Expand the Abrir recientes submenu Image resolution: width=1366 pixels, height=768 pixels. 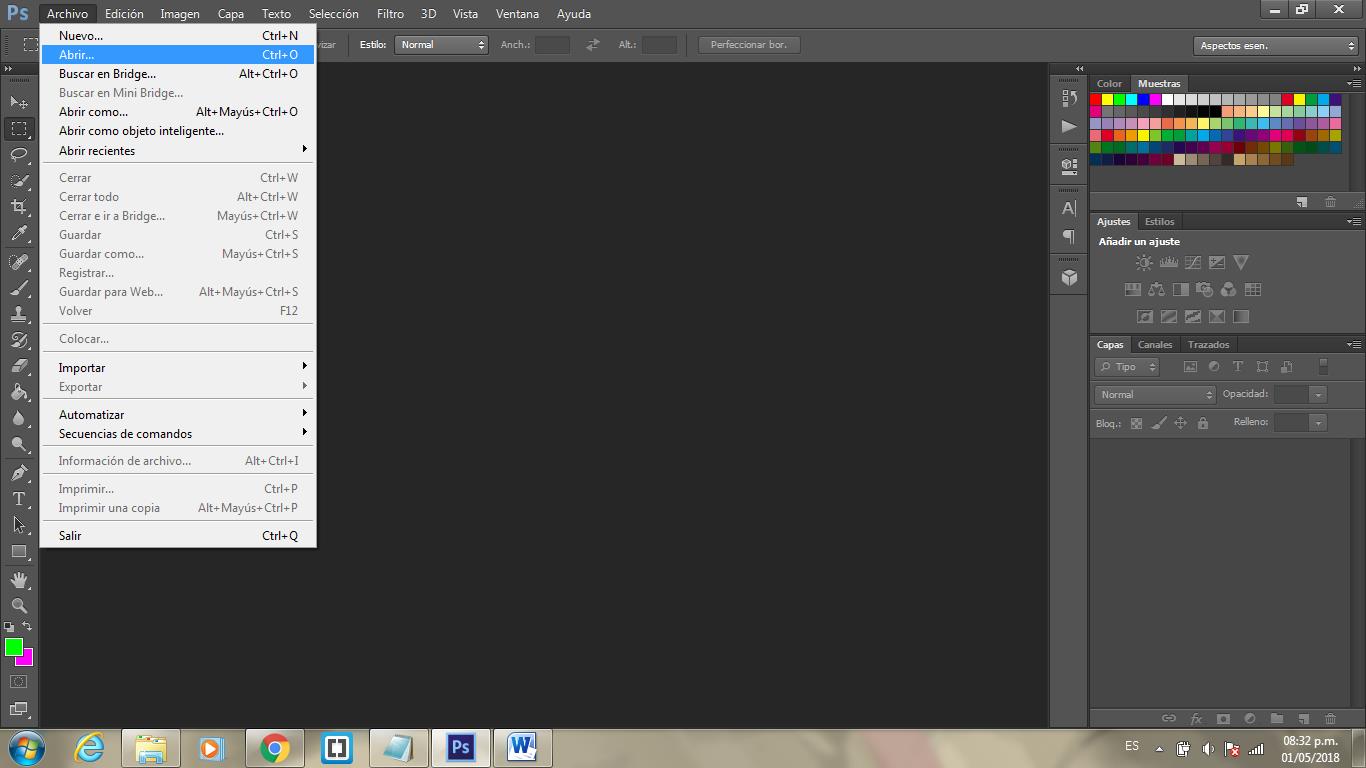pos(177,150)
